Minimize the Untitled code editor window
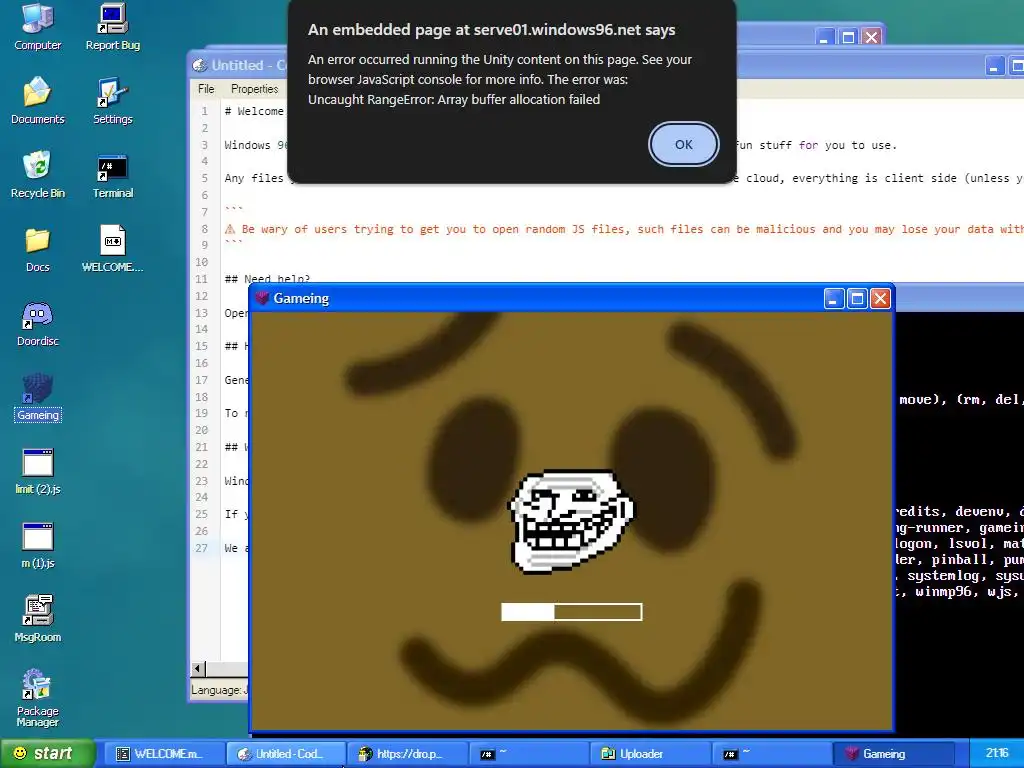Screen dimensions: 1024x768 pyautogui.click(x=994, y=66)
